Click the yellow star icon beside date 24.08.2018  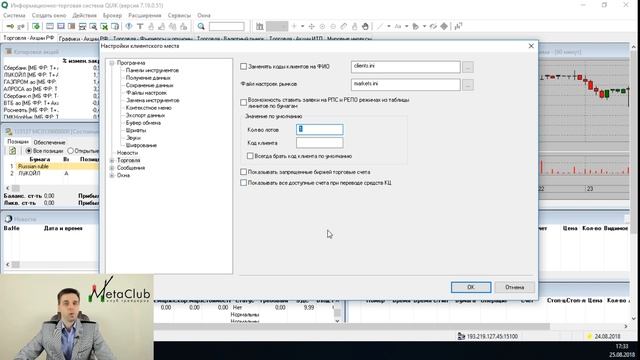(589, 336)
